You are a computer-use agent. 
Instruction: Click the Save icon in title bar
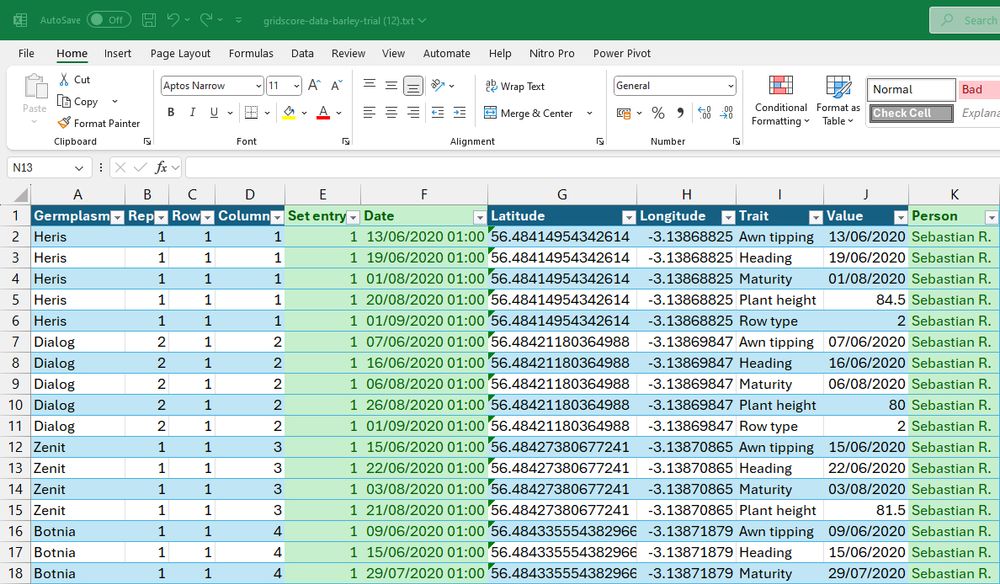149,20
